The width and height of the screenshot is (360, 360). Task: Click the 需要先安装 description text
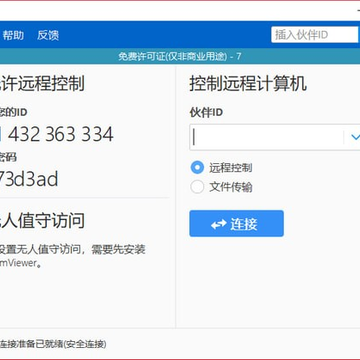coord(118,249)
